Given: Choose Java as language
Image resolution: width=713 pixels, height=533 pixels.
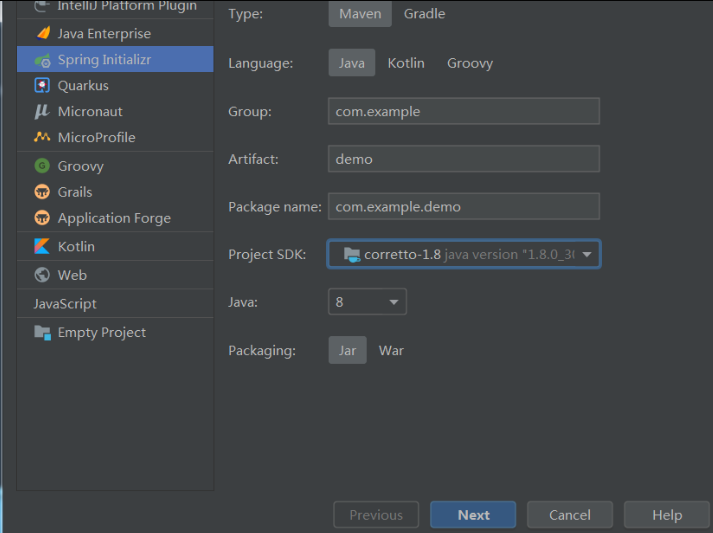Looking at the screenshot, I should 351,63.
